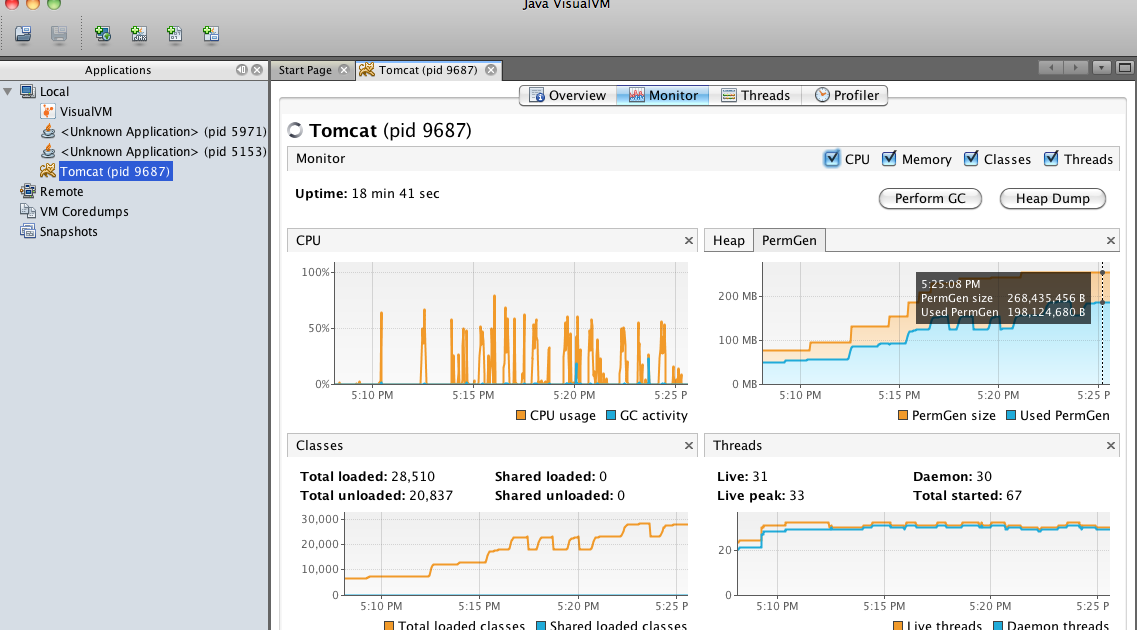Click the Daemon 30 threads value
The width and height of the screenshot is (1137, 630).
984,476
